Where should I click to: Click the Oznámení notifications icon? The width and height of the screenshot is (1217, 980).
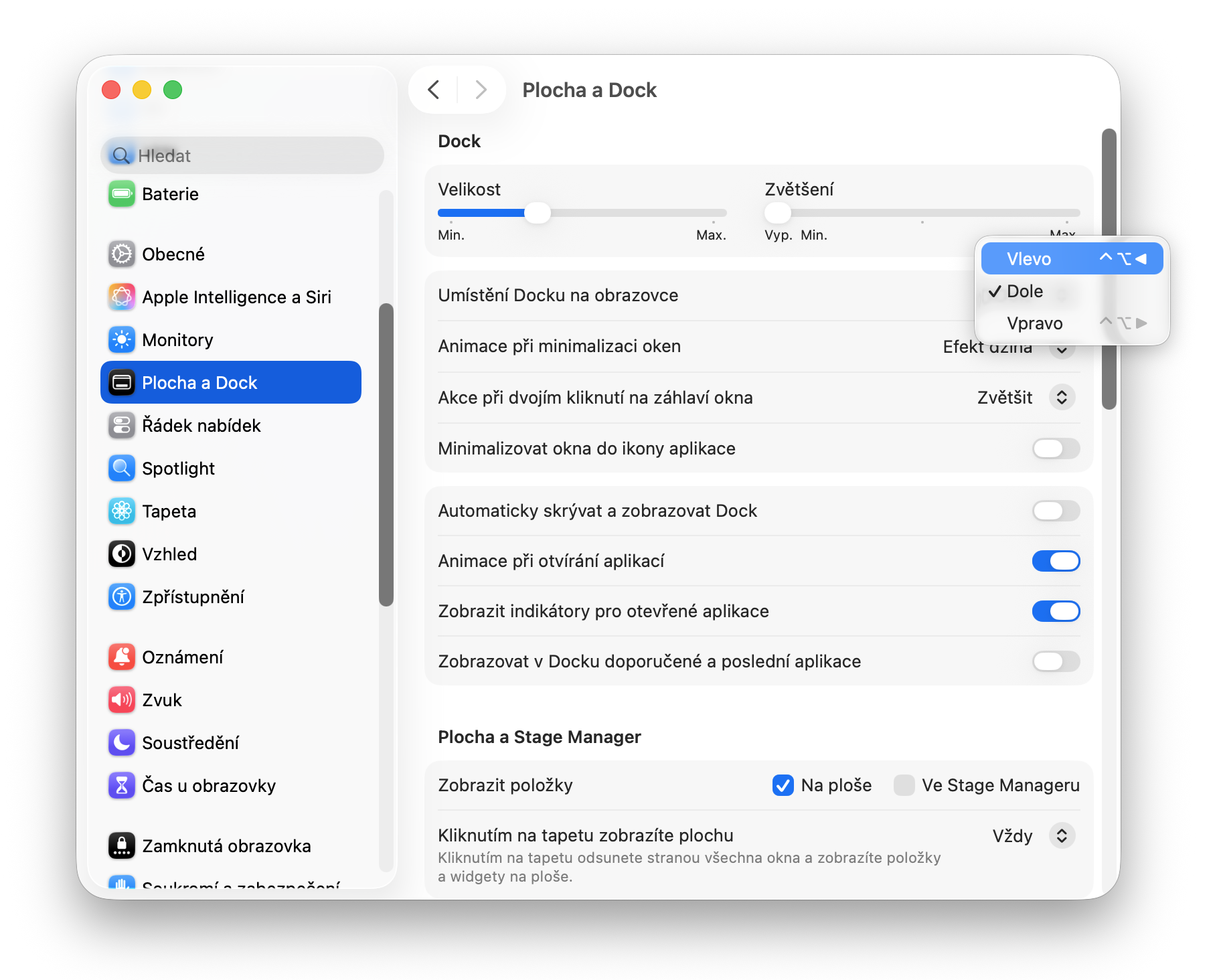point(122,657)
